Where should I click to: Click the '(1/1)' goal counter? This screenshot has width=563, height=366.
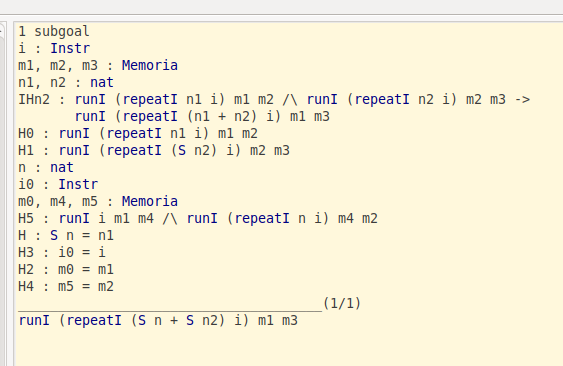click(x=342, y=304)
